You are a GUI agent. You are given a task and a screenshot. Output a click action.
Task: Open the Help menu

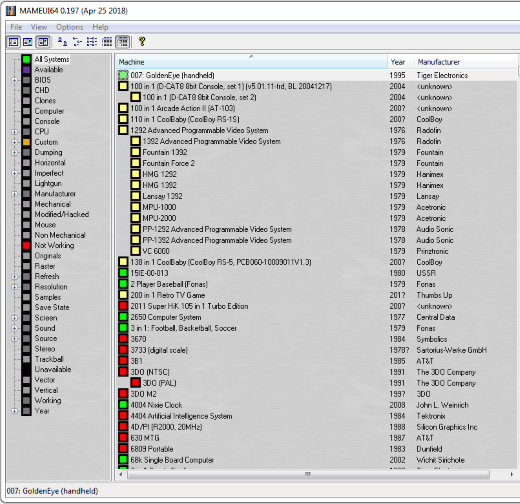click(x=100, y=27)
